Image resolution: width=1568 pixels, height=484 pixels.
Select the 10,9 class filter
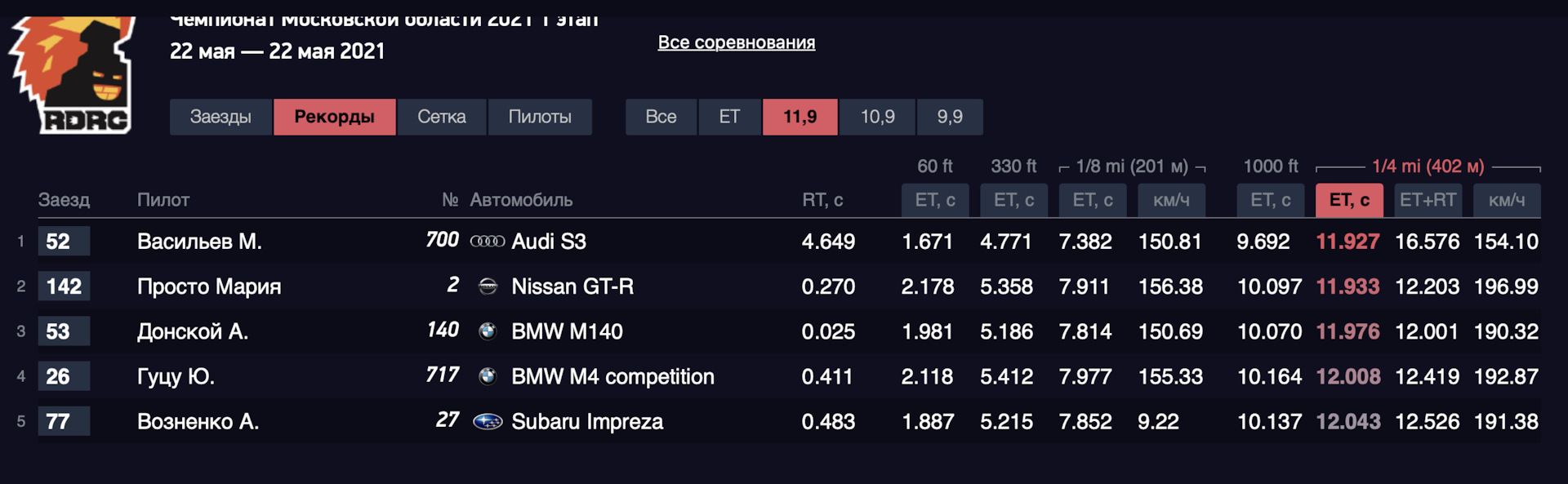(877, 117)
